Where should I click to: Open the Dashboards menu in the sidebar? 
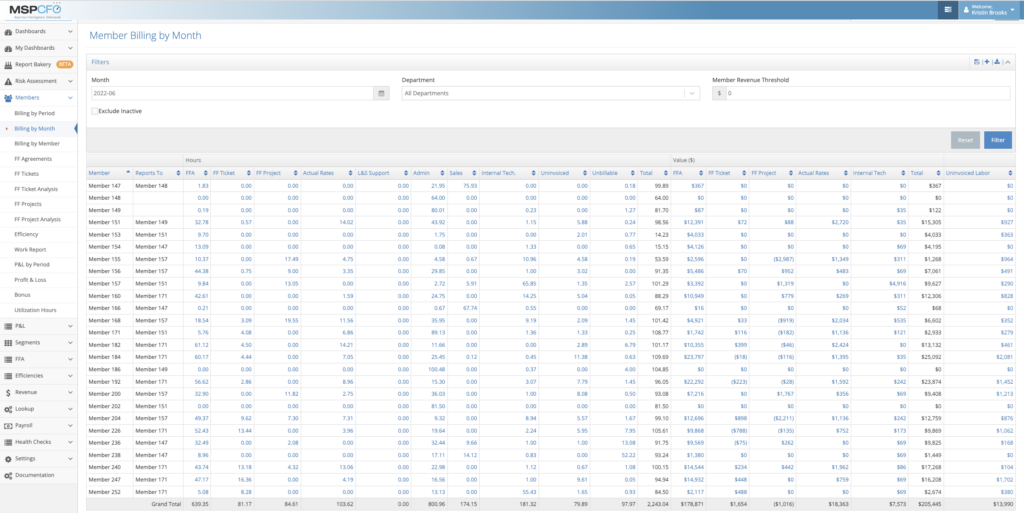(x=38, y=31)
